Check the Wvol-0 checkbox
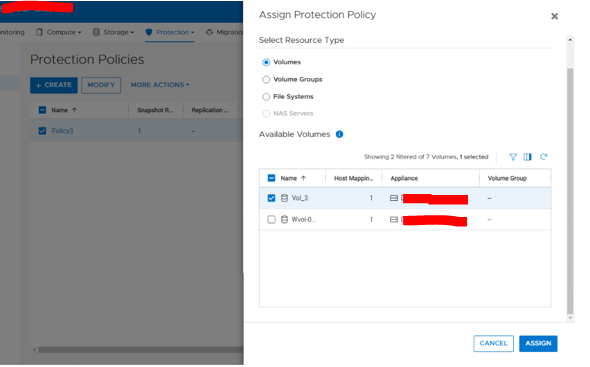This screenshot has width=590, height=367. [271, 219]
